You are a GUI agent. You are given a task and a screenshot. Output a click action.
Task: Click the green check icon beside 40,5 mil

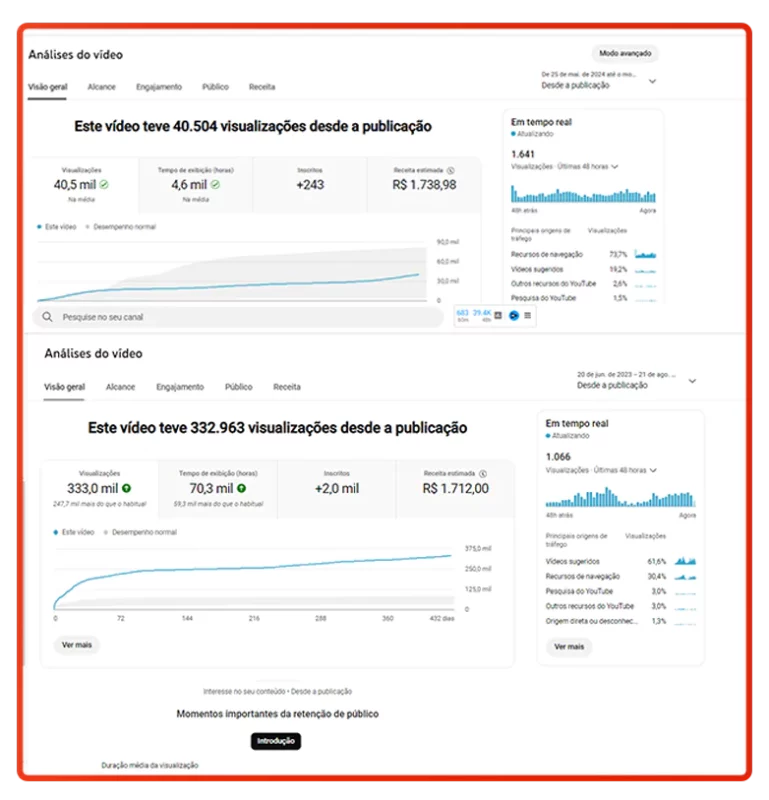pyautogui.click(x=104, y=185)
